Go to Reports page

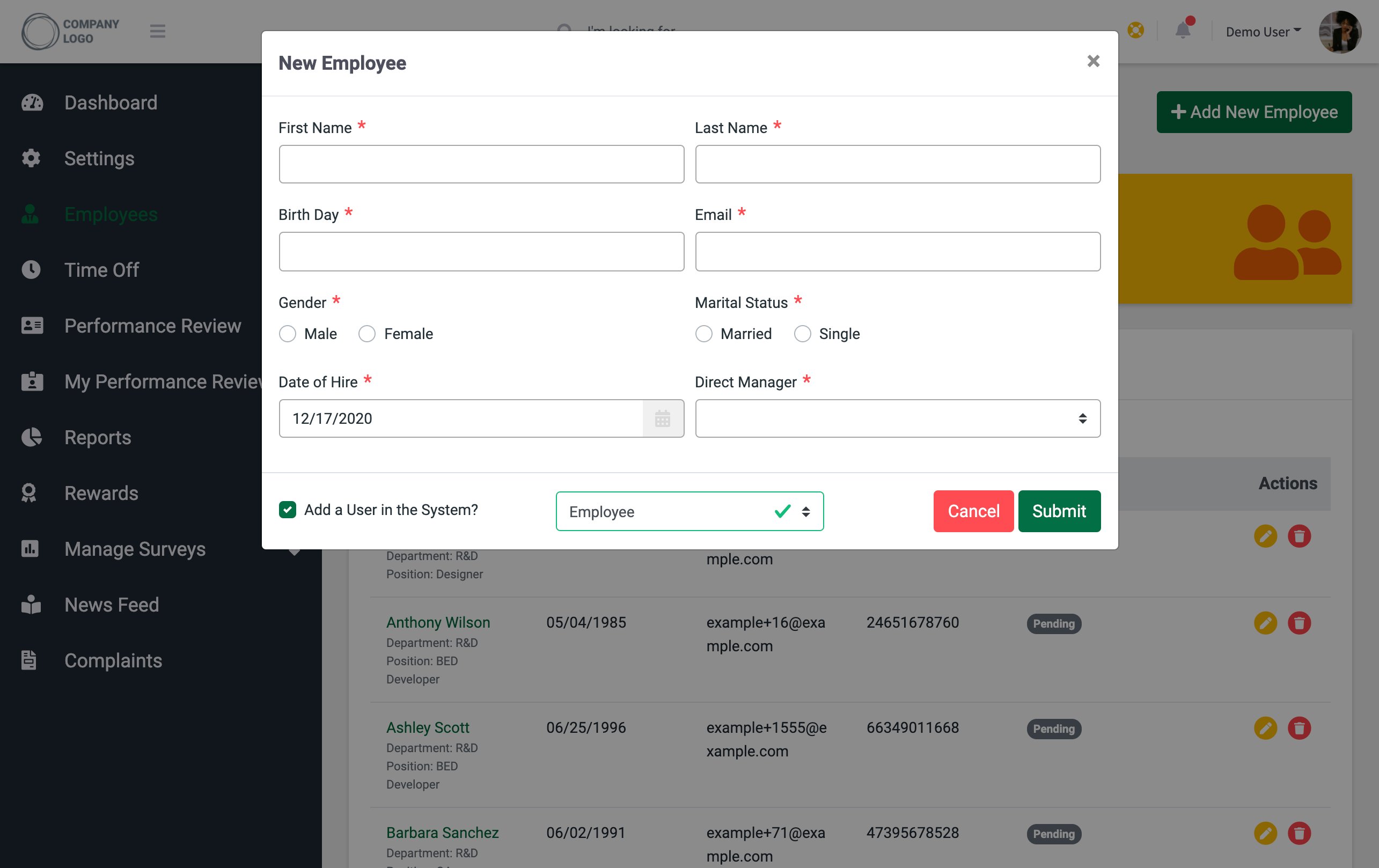coord(98,437)
